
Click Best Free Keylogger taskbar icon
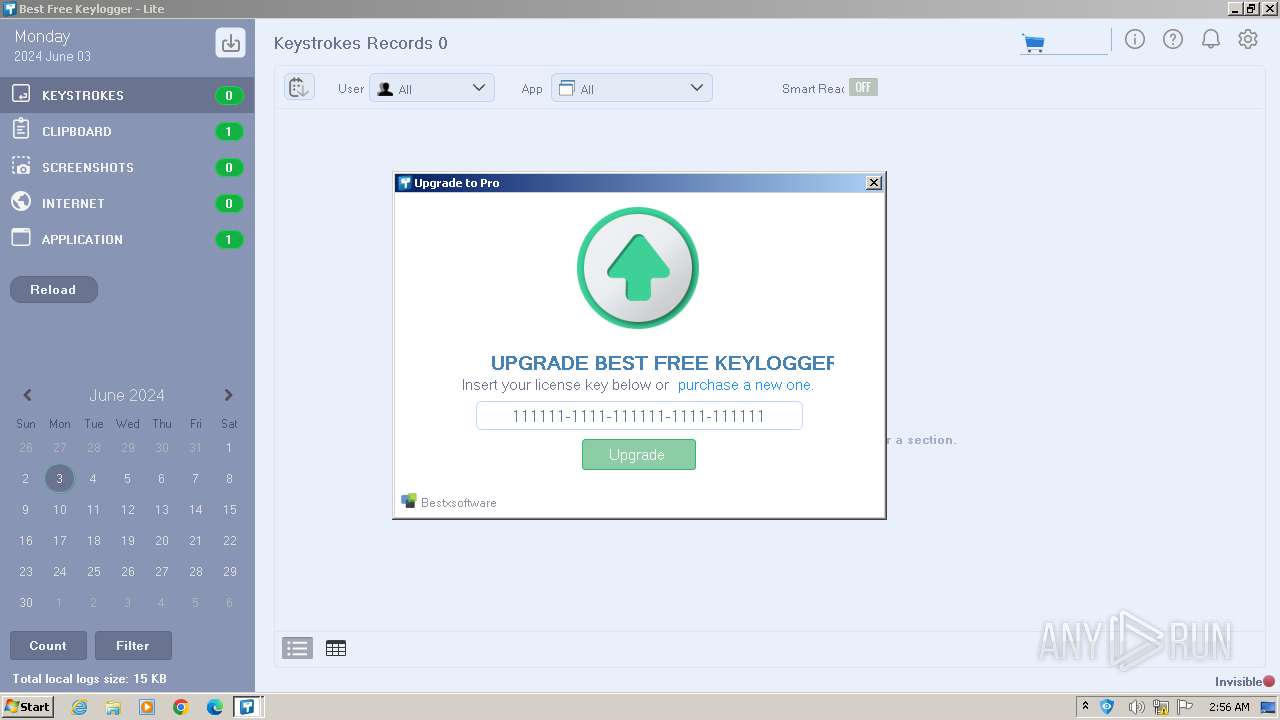[247, 707]
